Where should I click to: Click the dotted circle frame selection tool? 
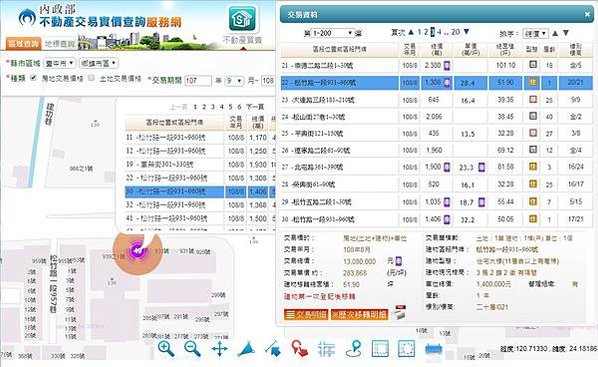[406, 349]
